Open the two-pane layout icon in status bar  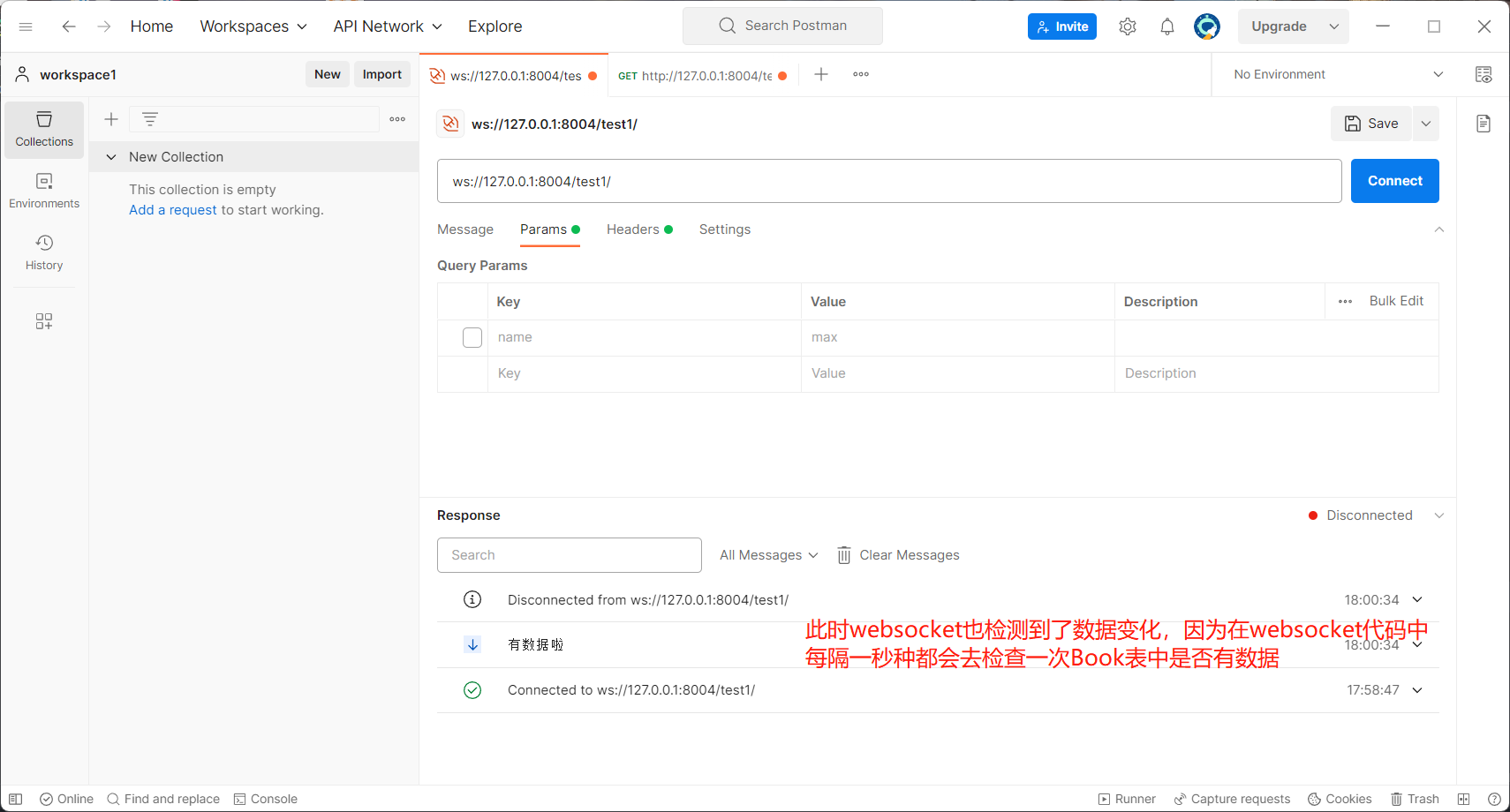(x=1463, y=799)
